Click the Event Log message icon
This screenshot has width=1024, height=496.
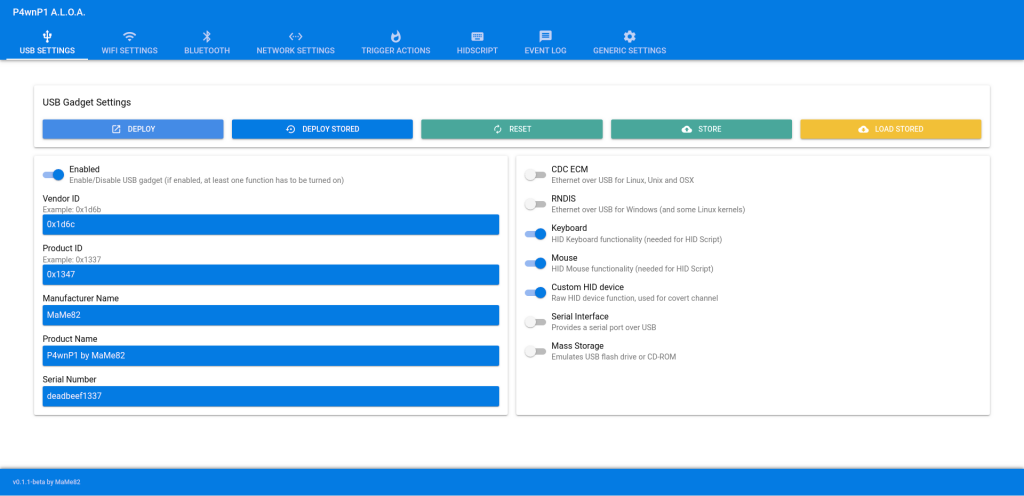click(545, 36)
